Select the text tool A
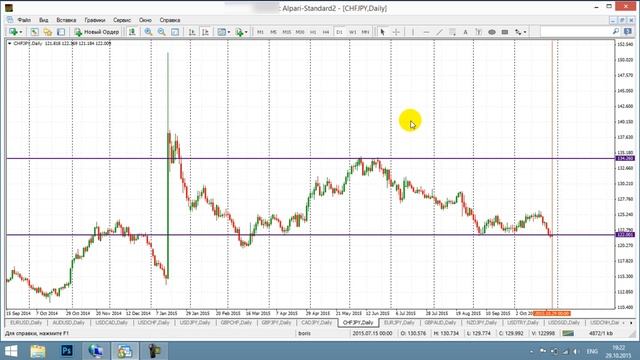The height and width of the screenshot is (360, 640). (465, 32)
